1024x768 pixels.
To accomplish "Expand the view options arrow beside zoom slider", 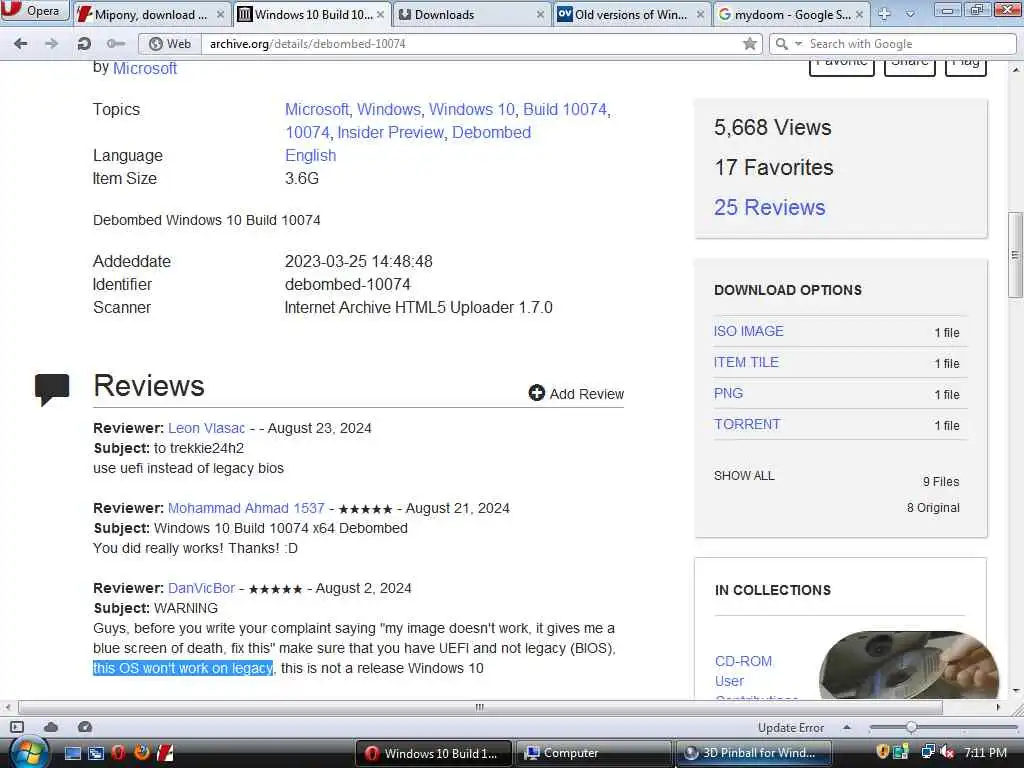I will pyautogui.click(x=847, y=727).
